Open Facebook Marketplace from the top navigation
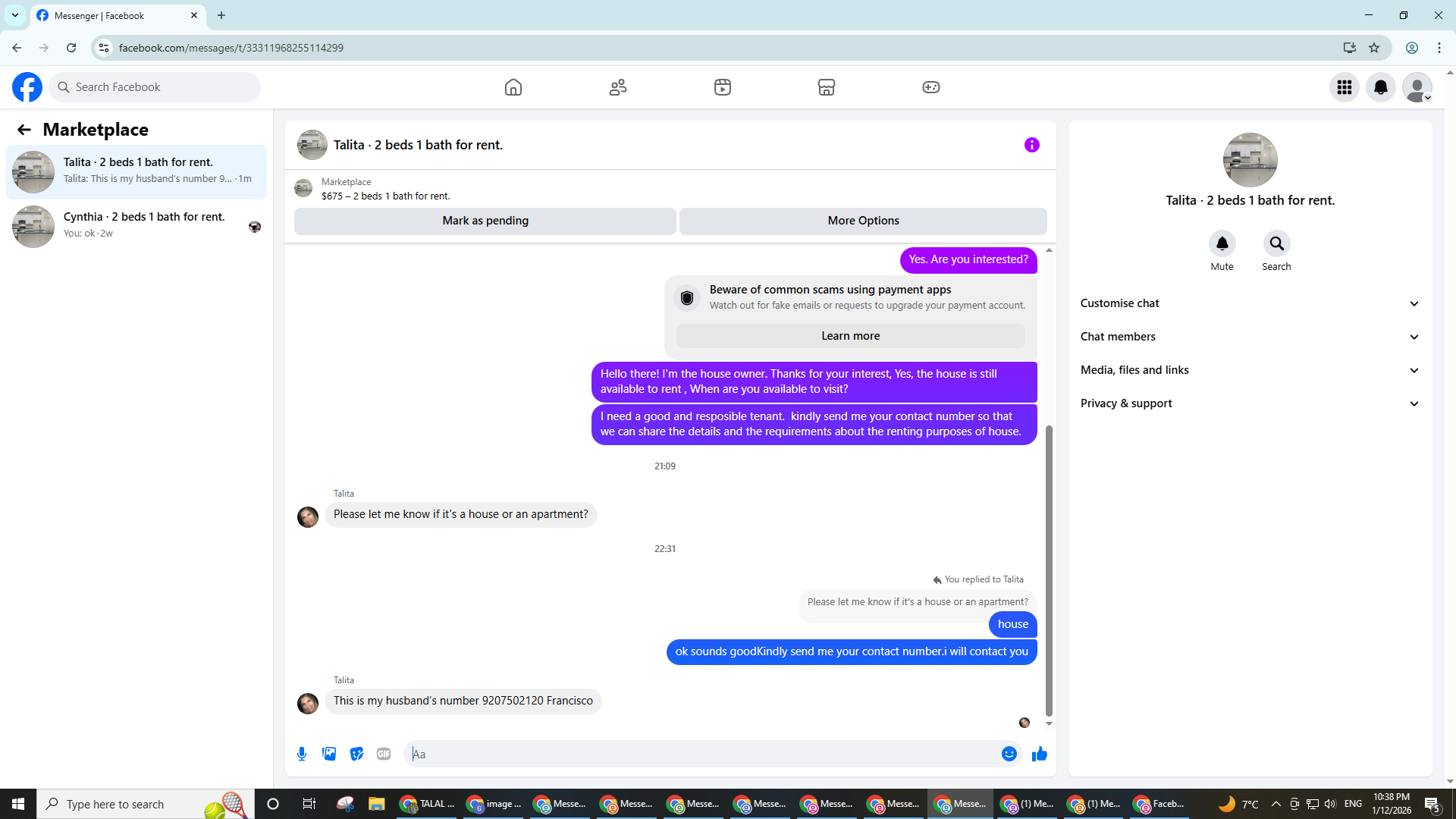 point(827,87)
